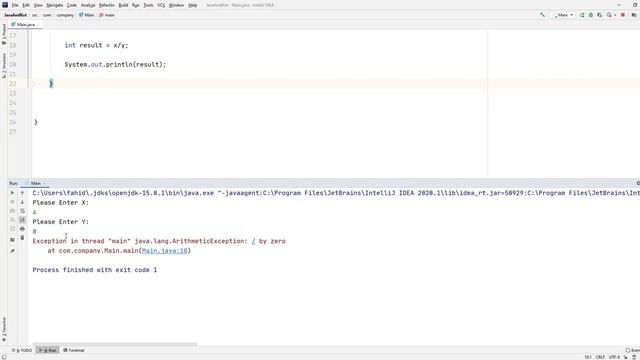Click the UTF-8 encoding status
The width and height of the screenshot is (640, 360).
point(614,357)
